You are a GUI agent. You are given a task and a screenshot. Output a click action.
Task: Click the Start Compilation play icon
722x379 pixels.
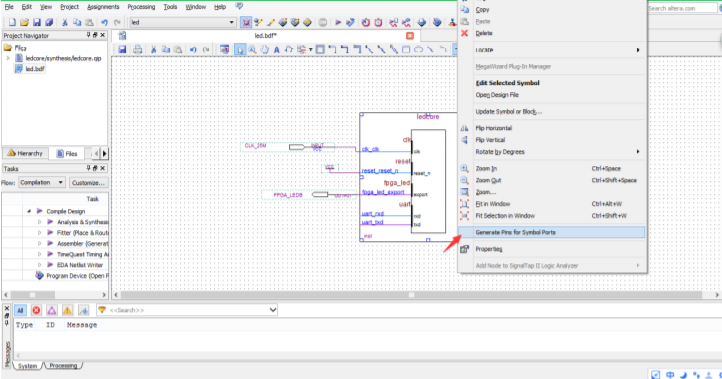coord(338,22)
